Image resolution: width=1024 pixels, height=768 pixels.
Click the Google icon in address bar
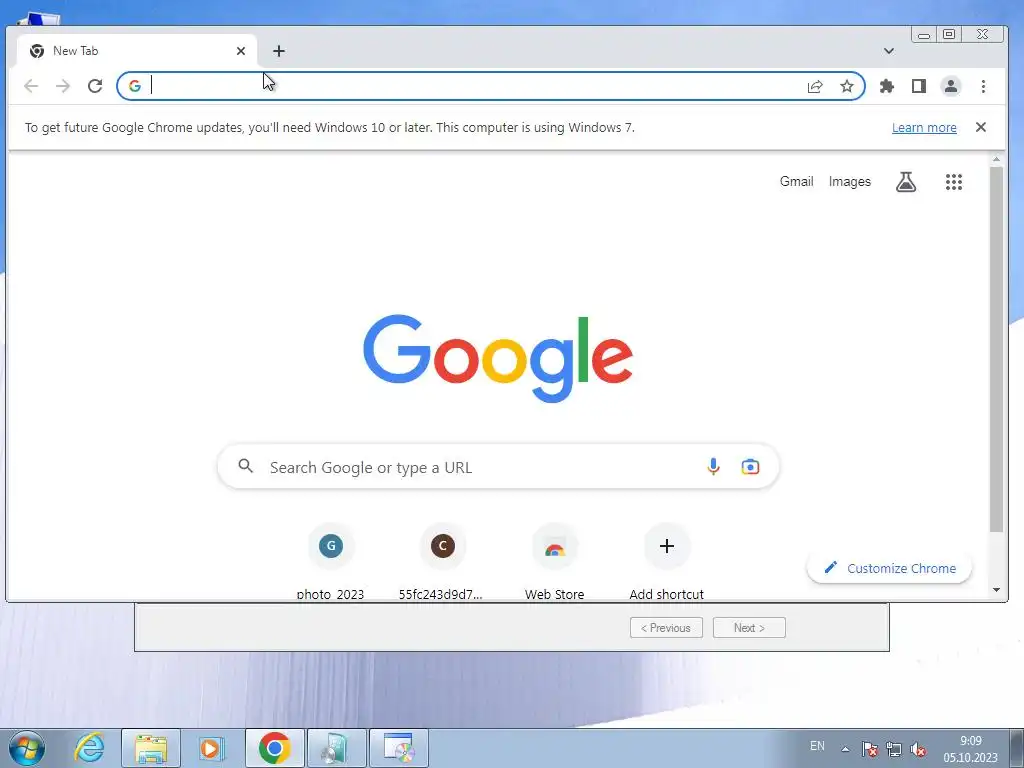point(135,86)
